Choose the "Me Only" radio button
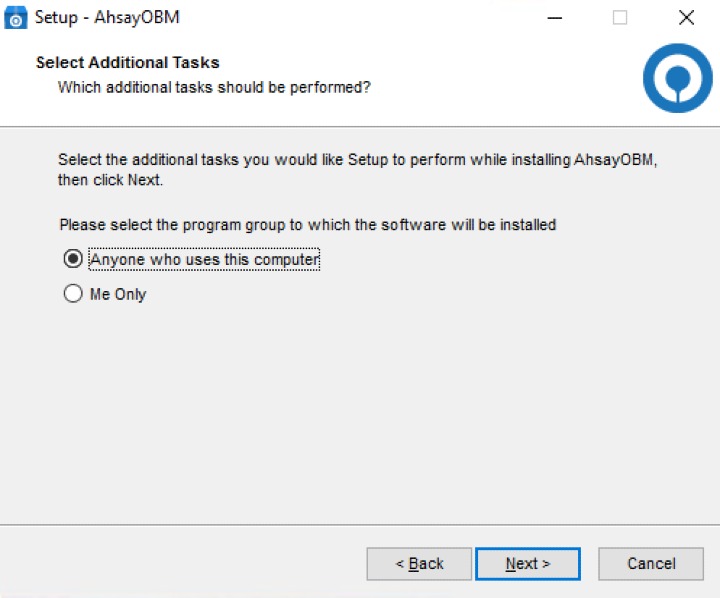The image size is (720, 598). coord(73,293)
